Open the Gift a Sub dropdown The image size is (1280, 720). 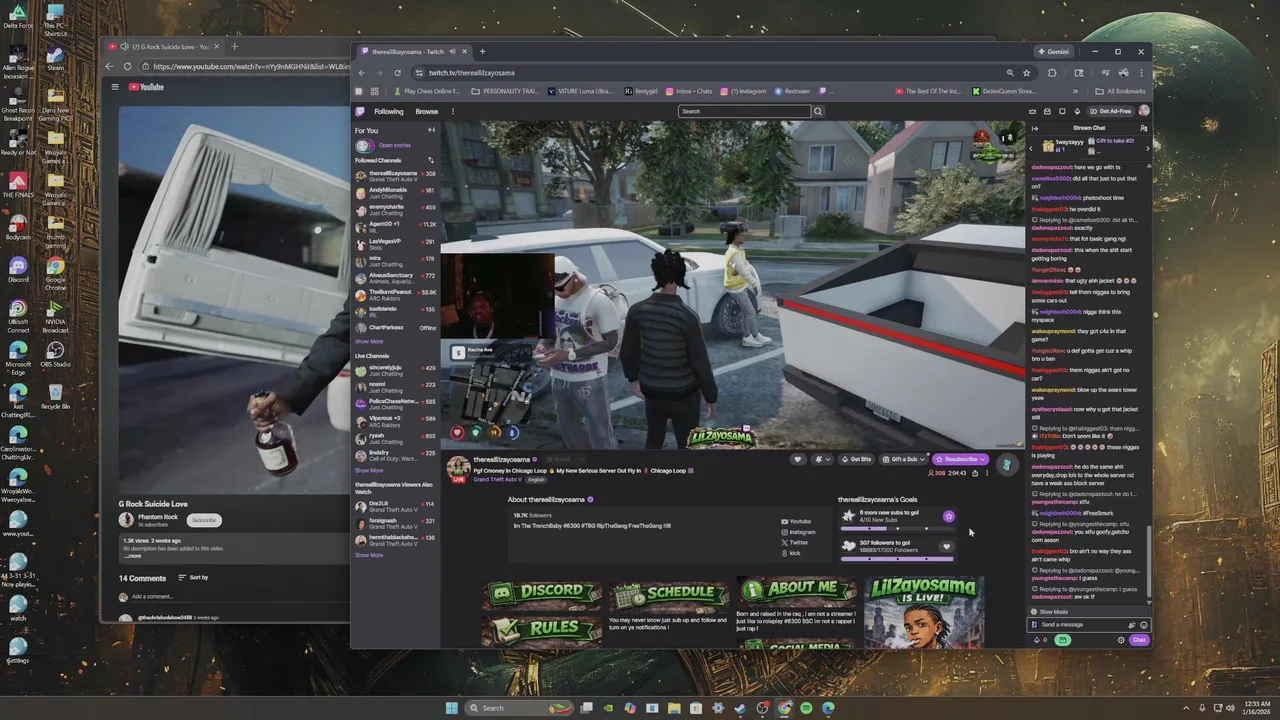point(904,459)
